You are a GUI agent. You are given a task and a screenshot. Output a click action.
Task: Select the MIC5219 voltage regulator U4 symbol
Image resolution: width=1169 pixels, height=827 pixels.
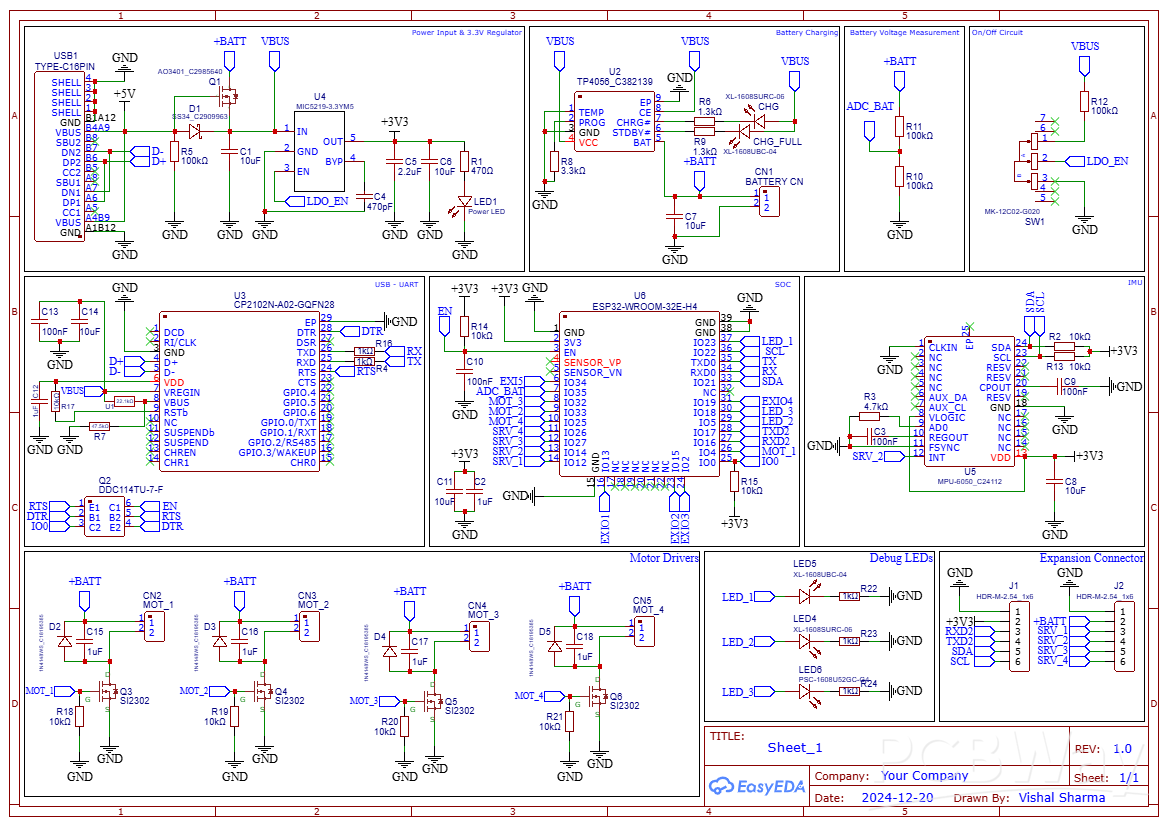tap(320, 150)
